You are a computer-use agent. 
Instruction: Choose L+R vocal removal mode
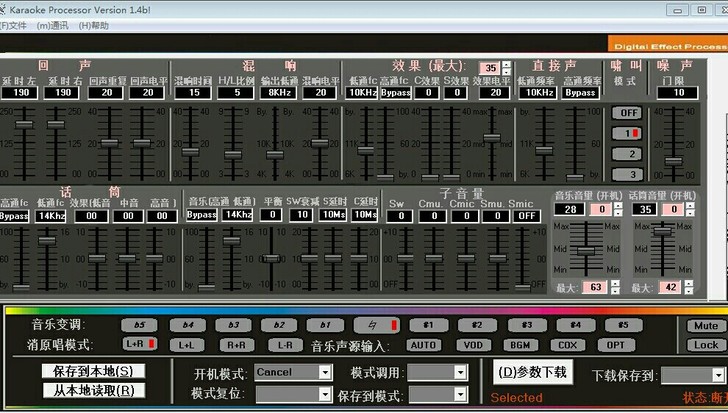point(139,344)
